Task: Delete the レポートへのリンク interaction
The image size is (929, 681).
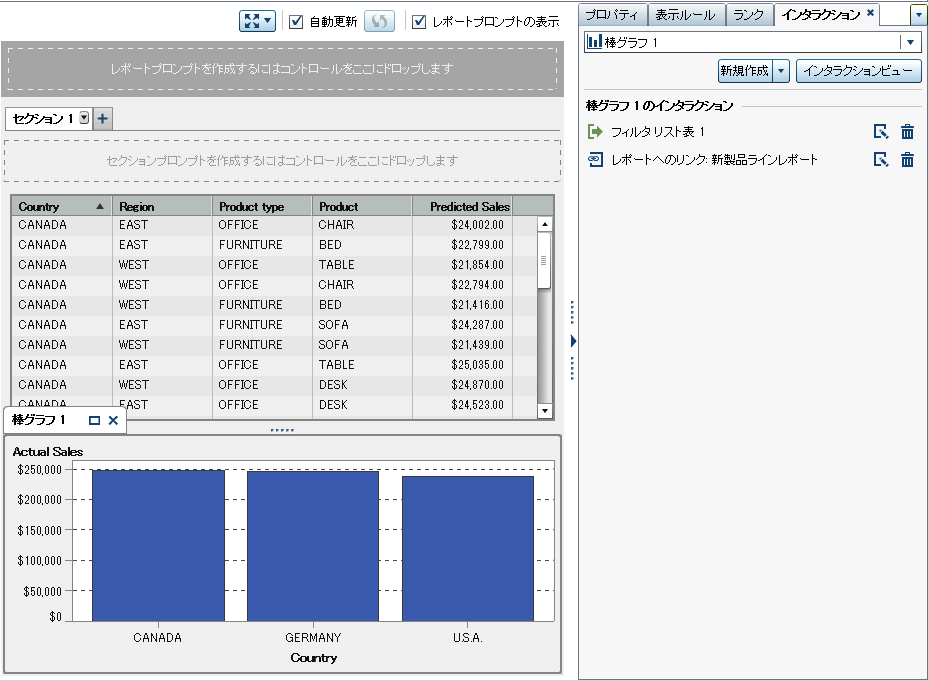Action: [x=907, y=160]
